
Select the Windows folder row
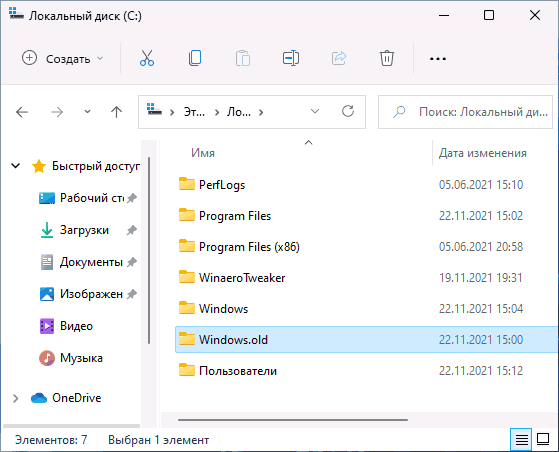click(x=366, y=308)
